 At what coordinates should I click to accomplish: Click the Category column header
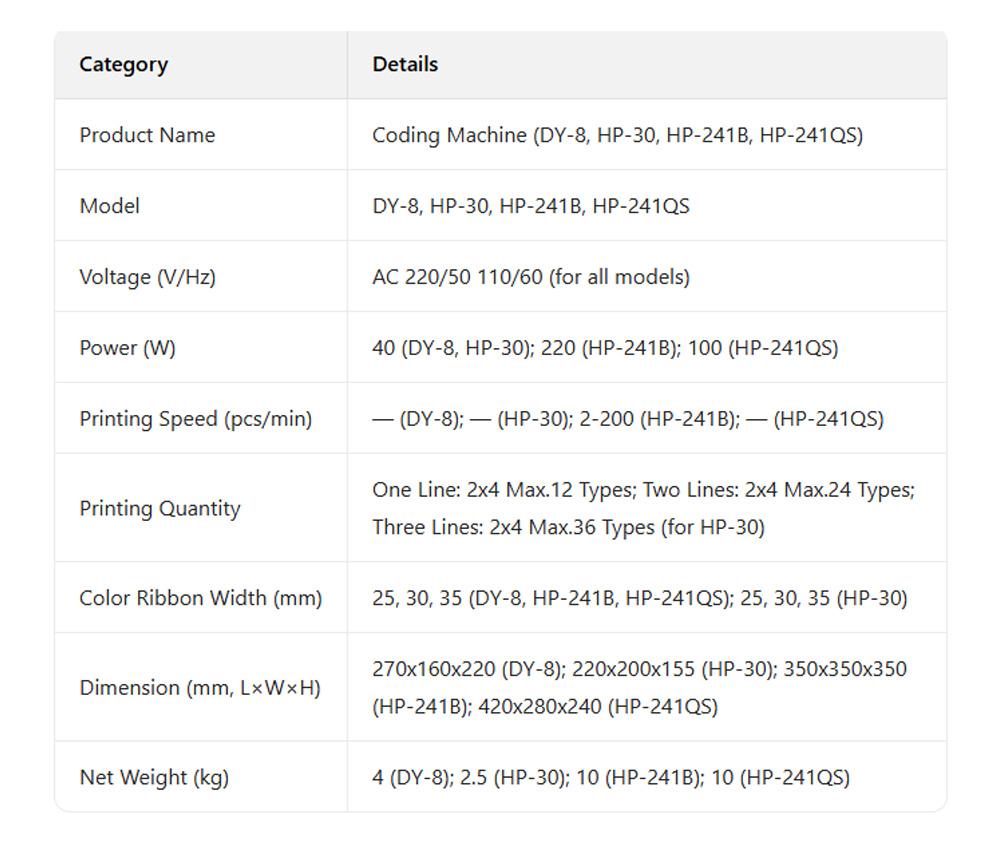(x=124, y=65)
